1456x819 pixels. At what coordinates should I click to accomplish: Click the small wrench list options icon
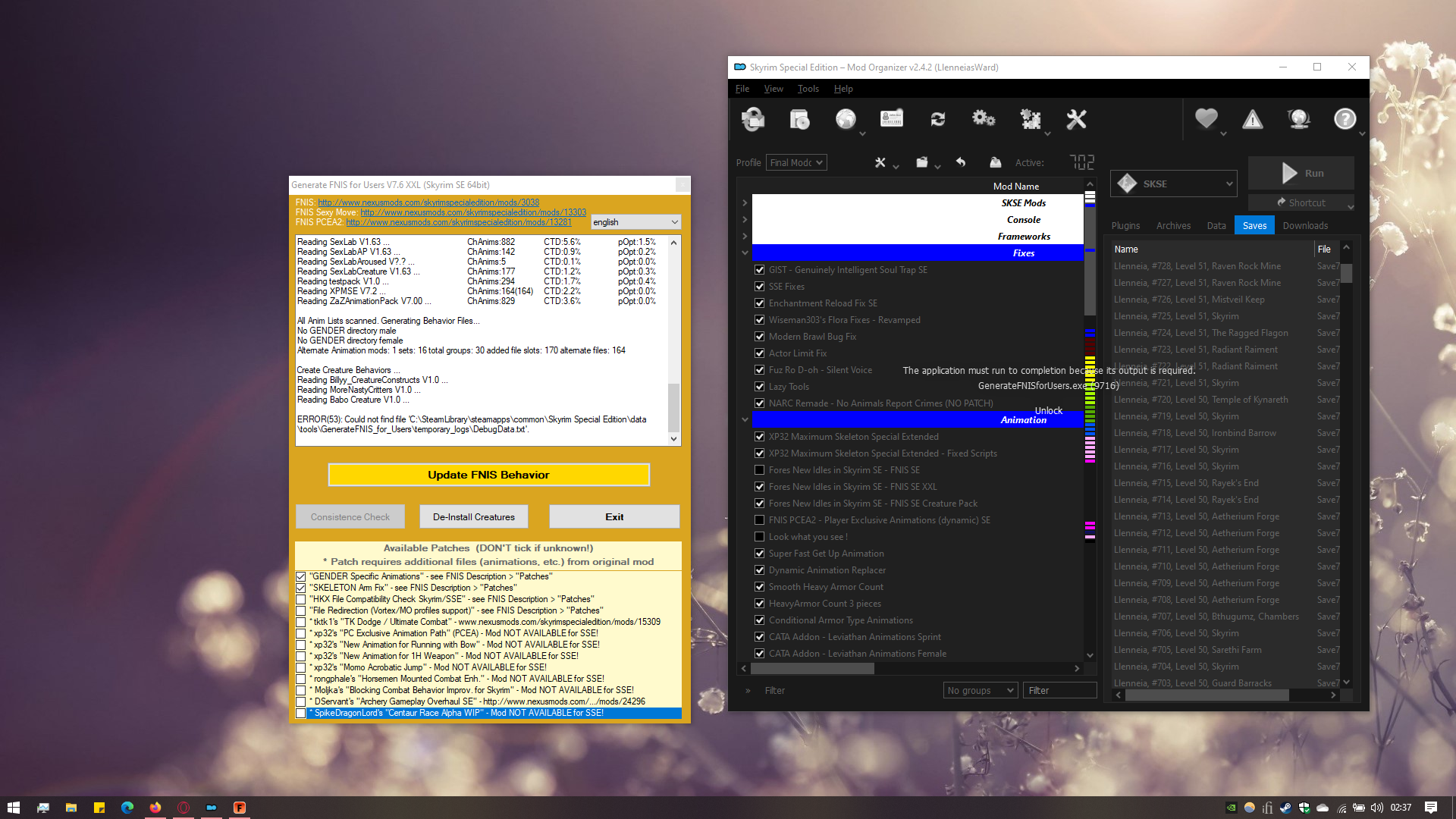pyautogui.click(x=880, y=162)
